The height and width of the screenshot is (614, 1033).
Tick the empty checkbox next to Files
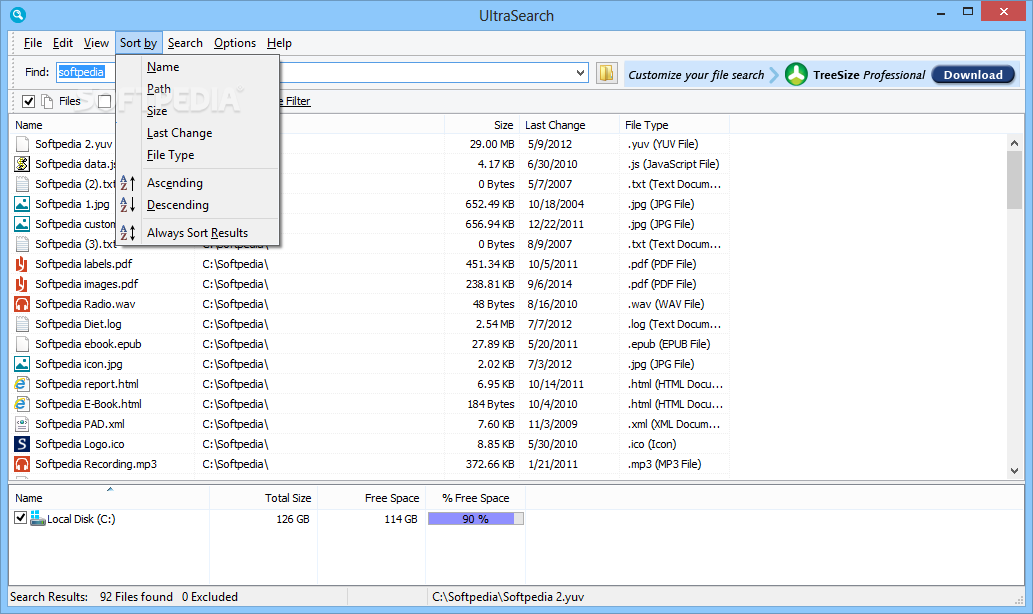coord(104,101)
